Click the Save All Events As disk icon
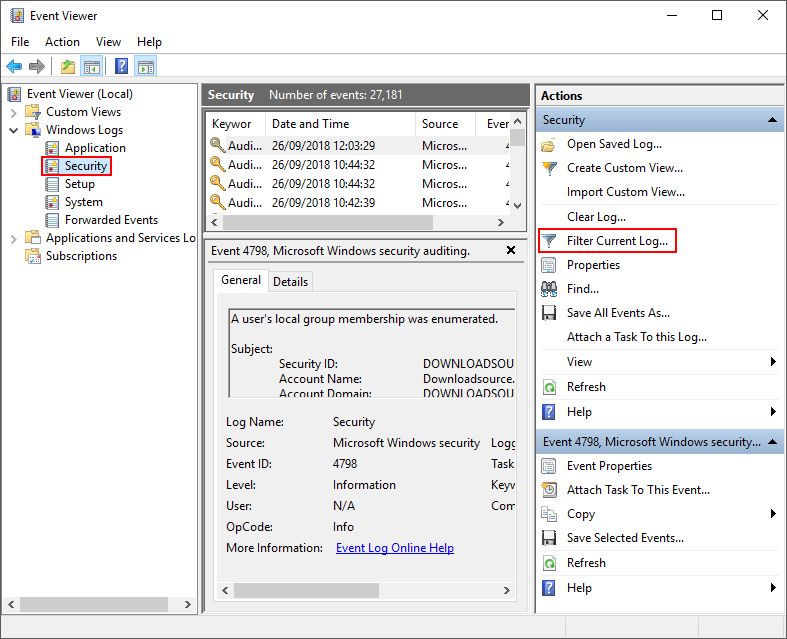 [x=549, y=313]
